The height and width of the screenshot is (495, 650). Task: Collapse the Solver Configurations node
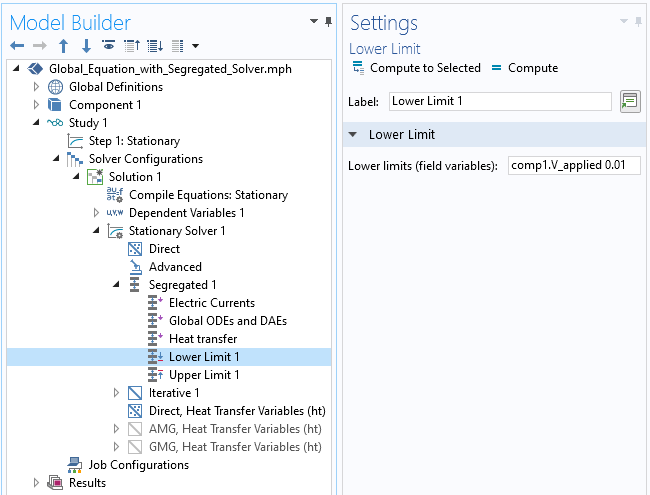coord(56,158)
